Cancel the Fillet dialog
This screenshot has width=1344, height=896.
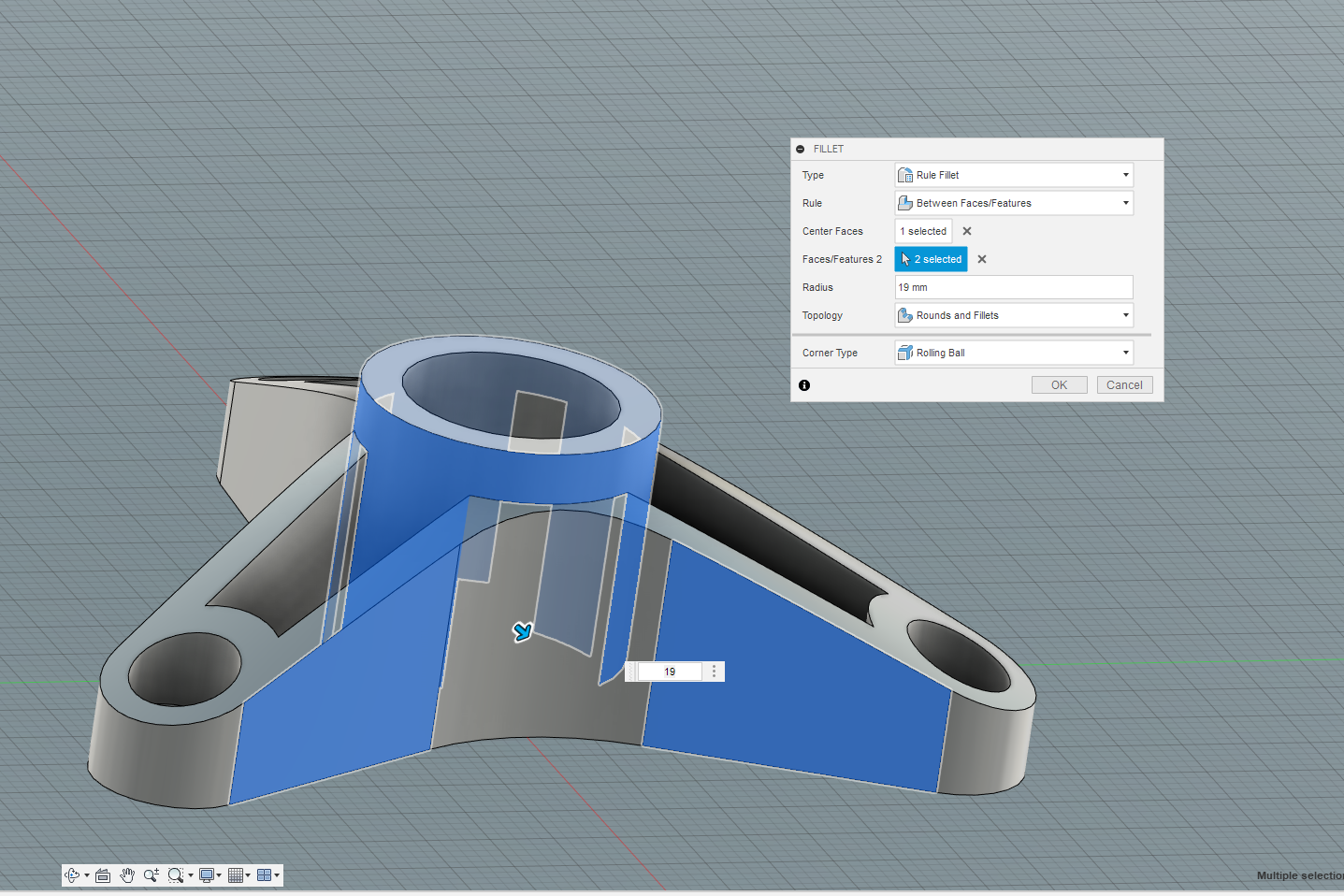tap(1124, 384)
